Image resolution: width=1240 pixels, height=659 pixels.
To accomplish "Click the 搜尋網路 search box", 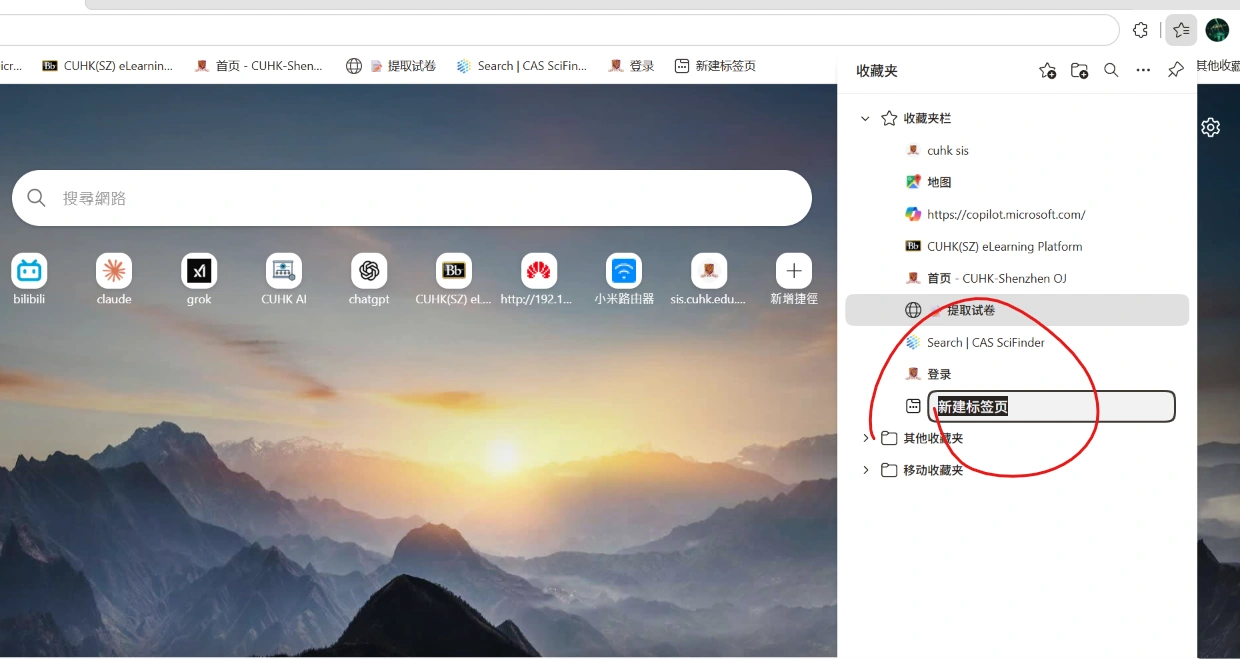I will click(x=411, y=198).
